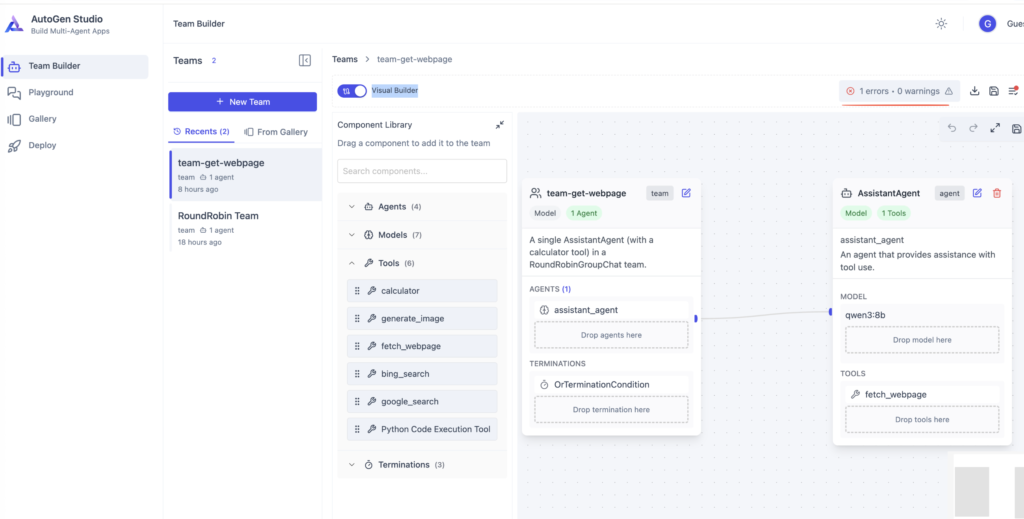This screenshot has width=1024, height=519.
Task: Expand canvas to fullscreen
Action: point(995,129)
